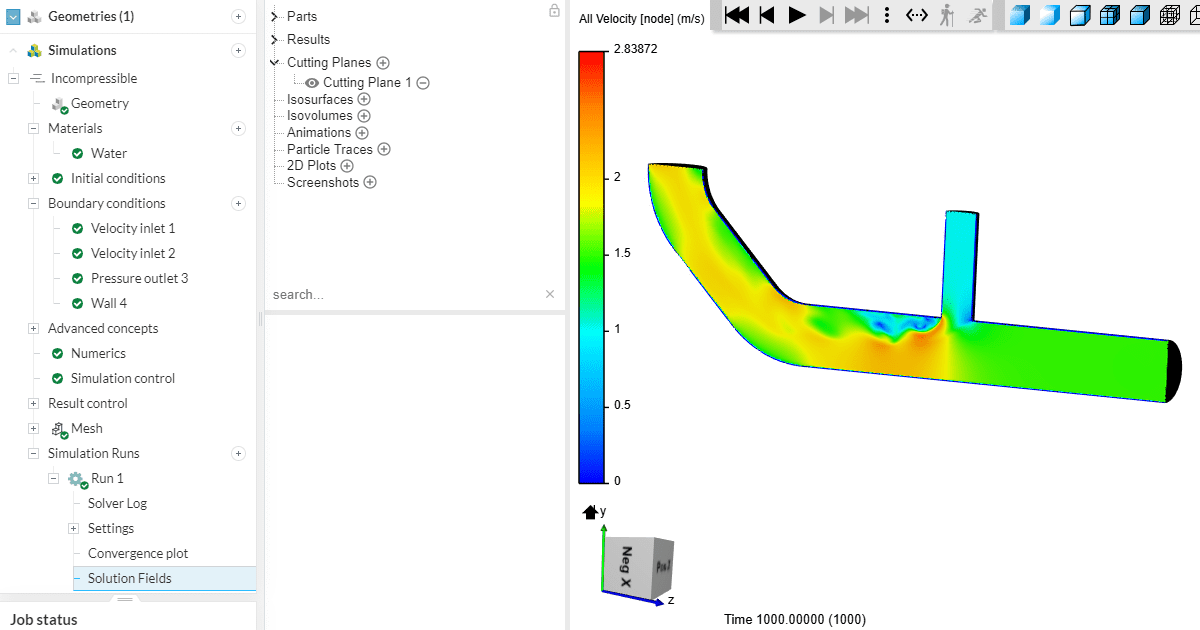Open Velocity inlet 1 boundary condition
Screen dimensions: 1200x630
click(133, 228)
